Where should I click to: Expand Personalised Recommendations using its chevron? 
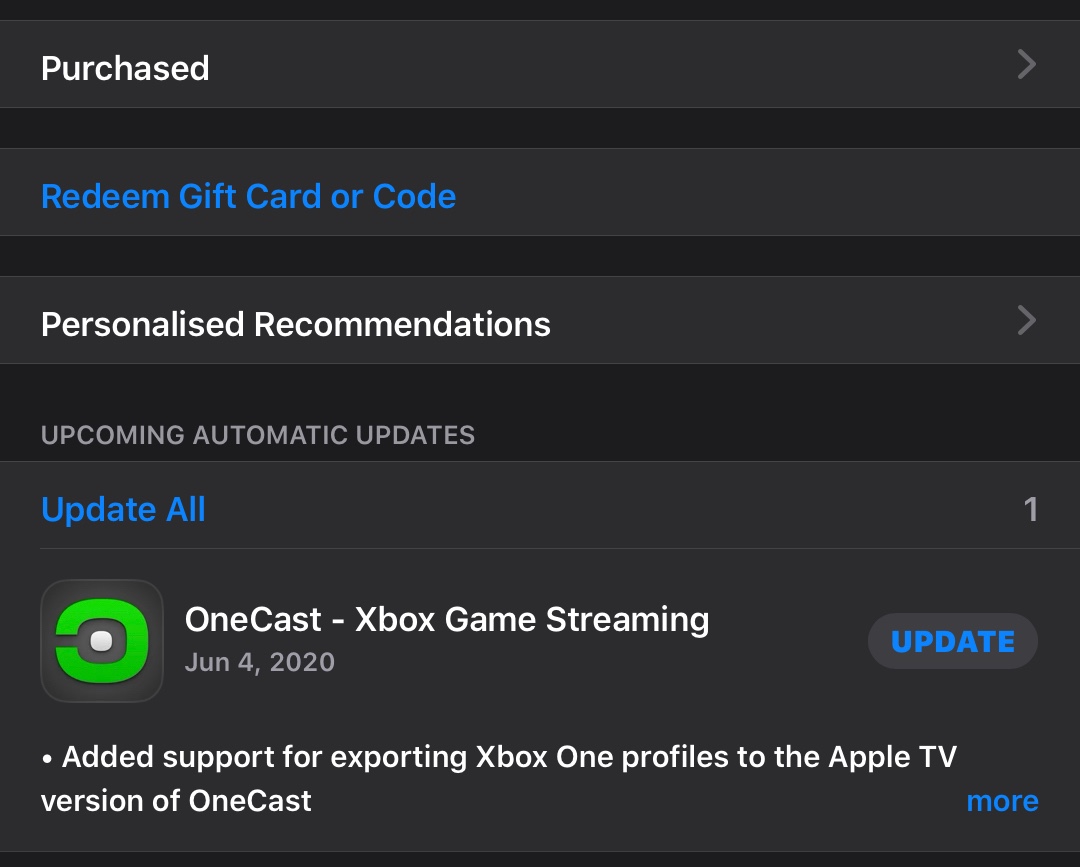(1026, 321)
